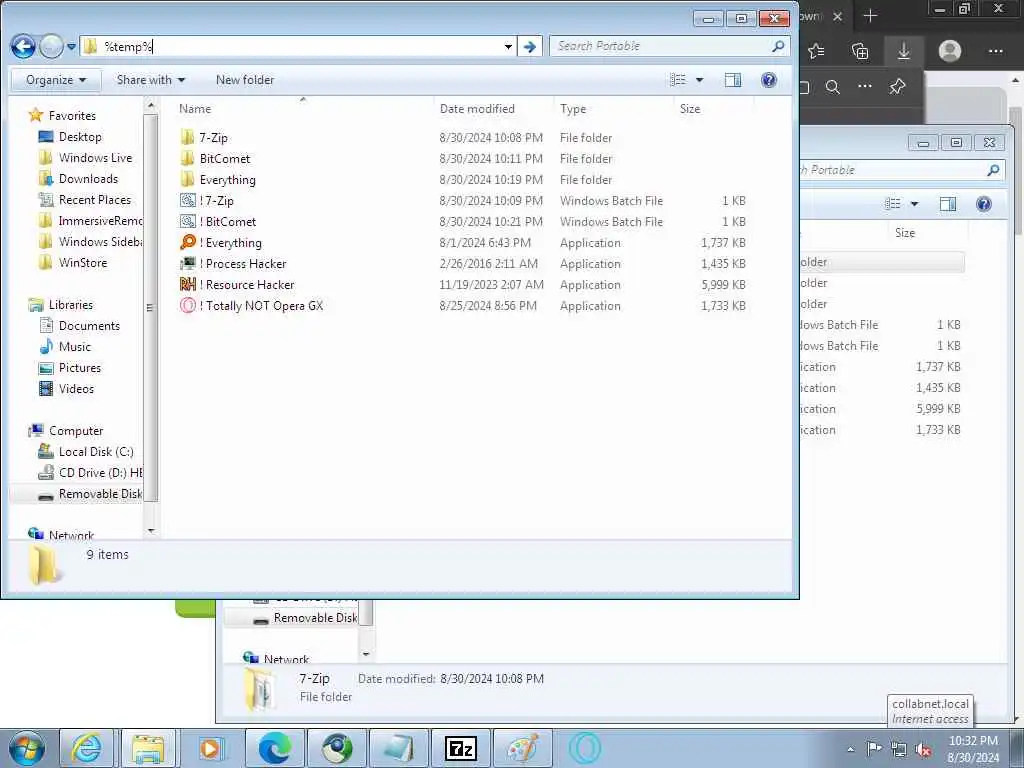Open 7-Zip from the taskbar
This screenshot has width=1024, height=768.
point(461,748)
